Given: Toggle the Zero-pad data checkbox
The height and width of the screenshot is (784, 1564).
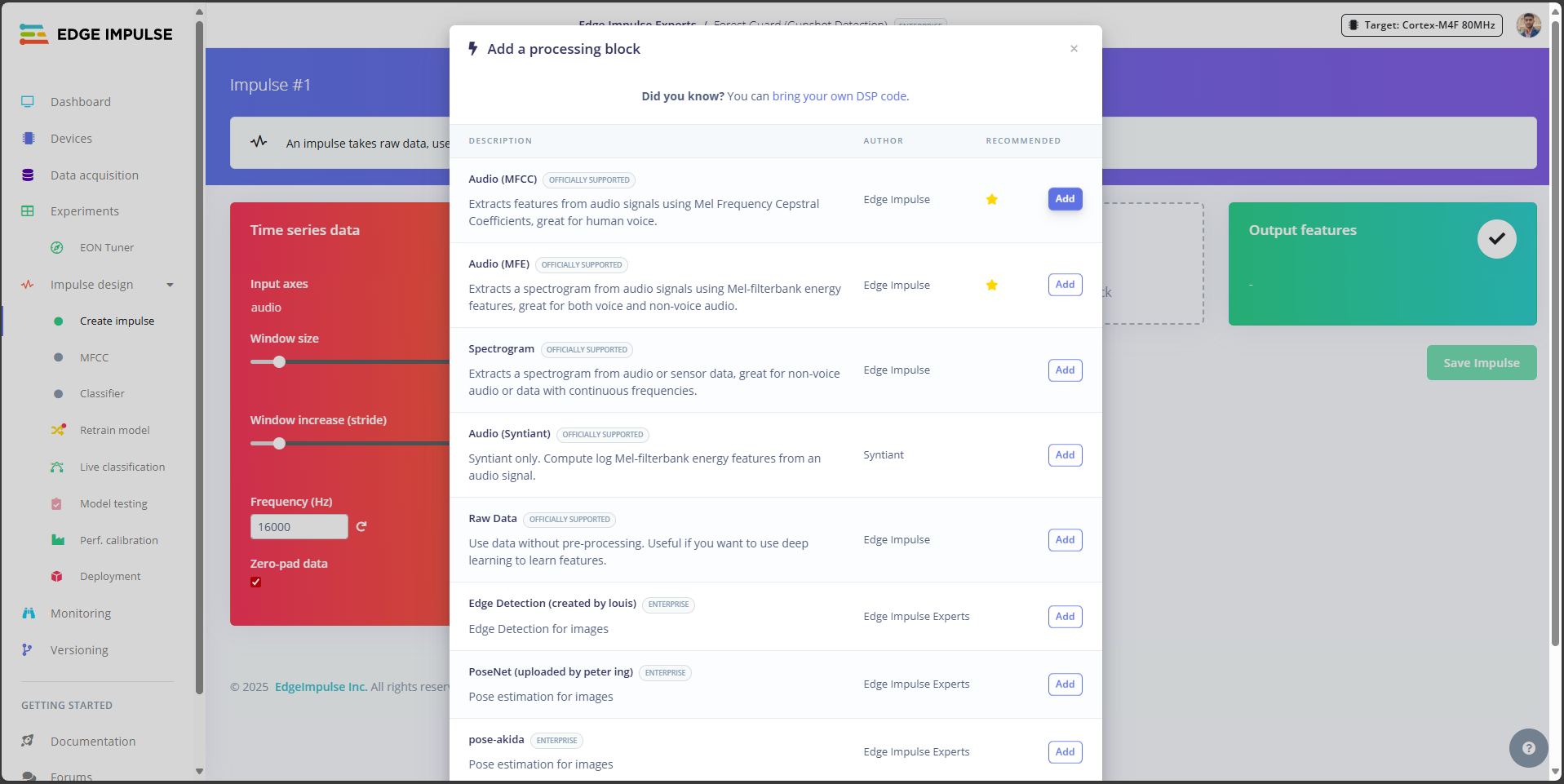Looking at the screenshot, I should point(256,582).
